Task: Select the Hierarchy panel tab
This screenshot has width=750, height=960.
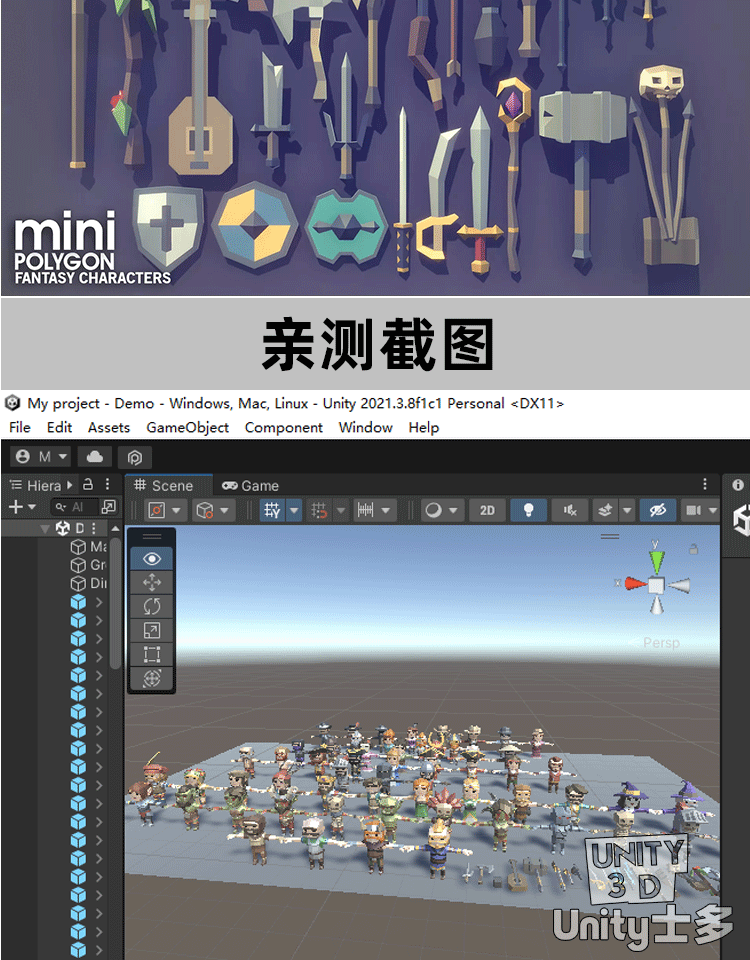Action: click(40, 486)
